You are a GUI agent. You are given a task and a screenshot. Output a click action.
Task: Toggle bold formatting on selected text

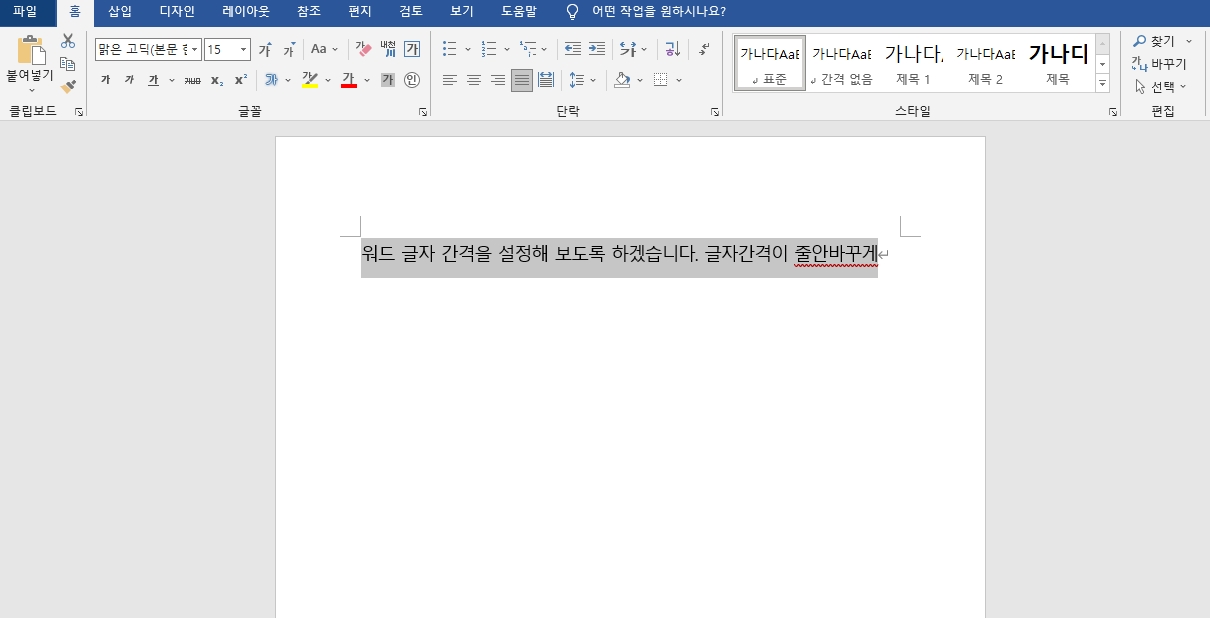[104, 79]
